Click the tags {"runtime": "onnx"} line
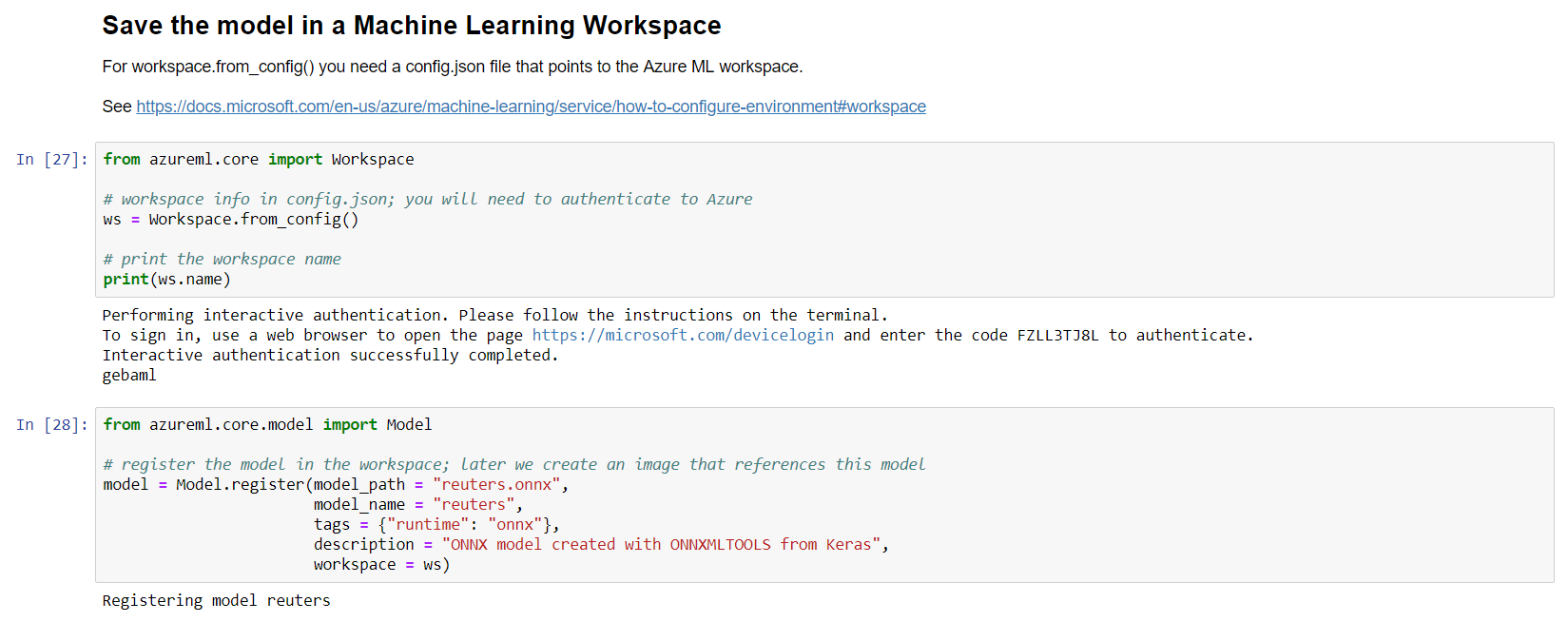 (436, 525)
